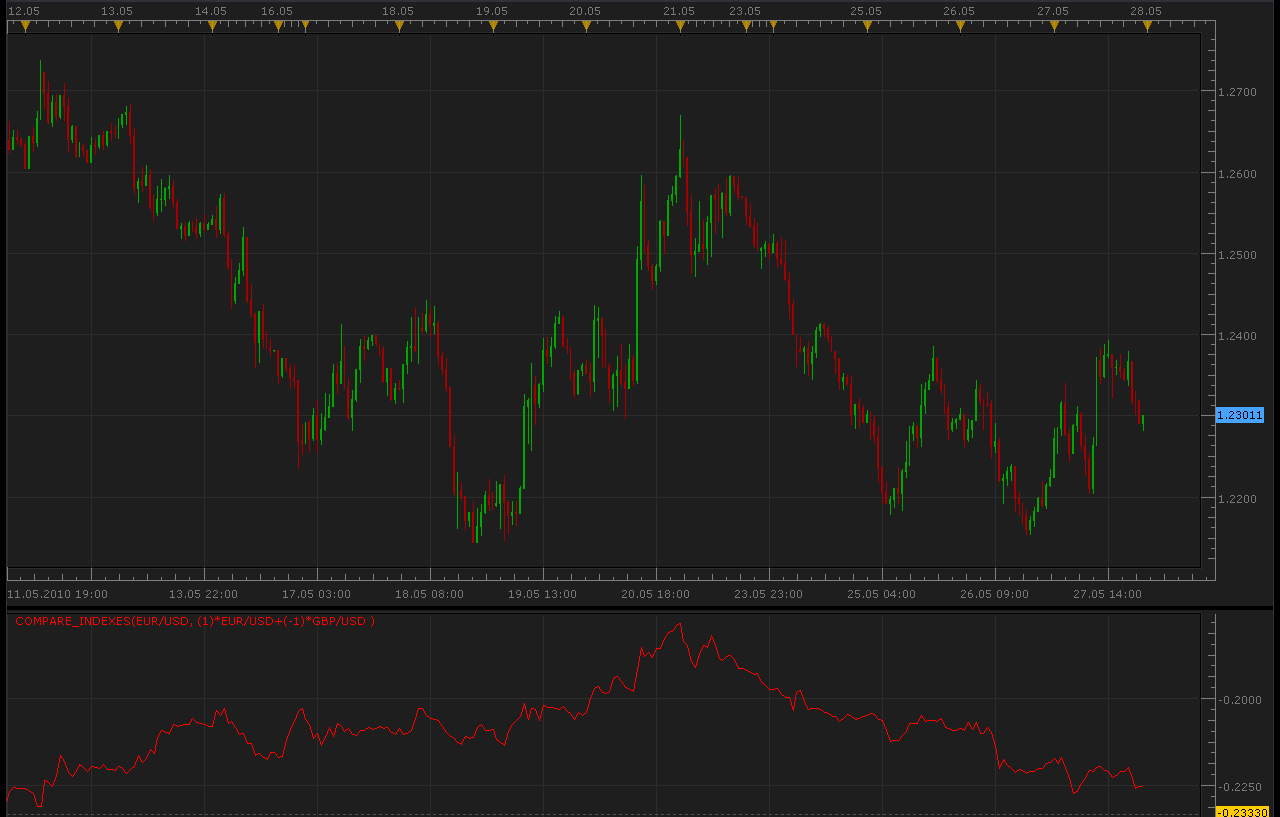Viewport: 1280px width, 817px height.
Task: Click the 23.05 23:00 time label
Action: click(768, 594)
